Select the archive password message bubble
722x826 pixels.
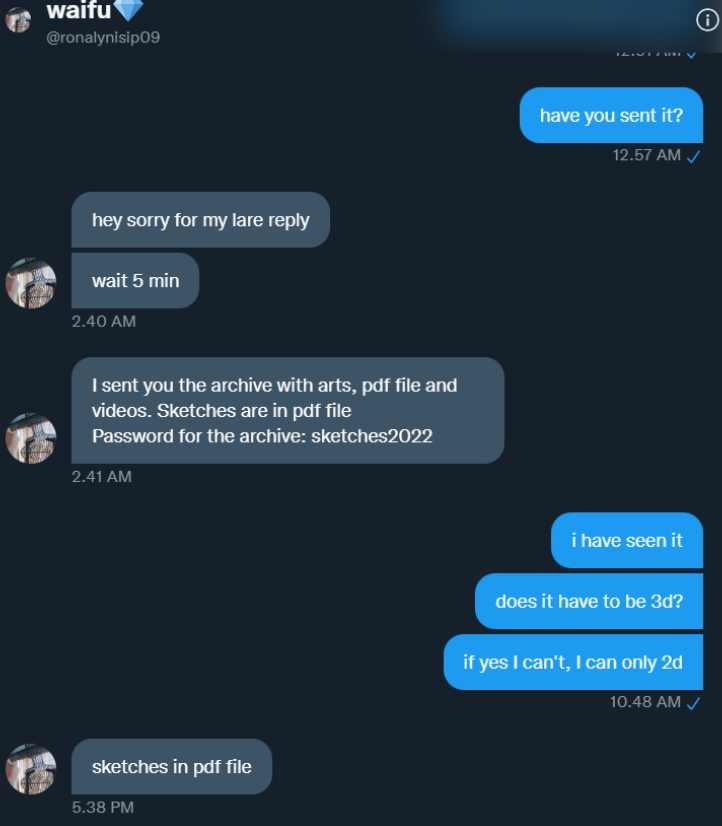pos(288,411)
